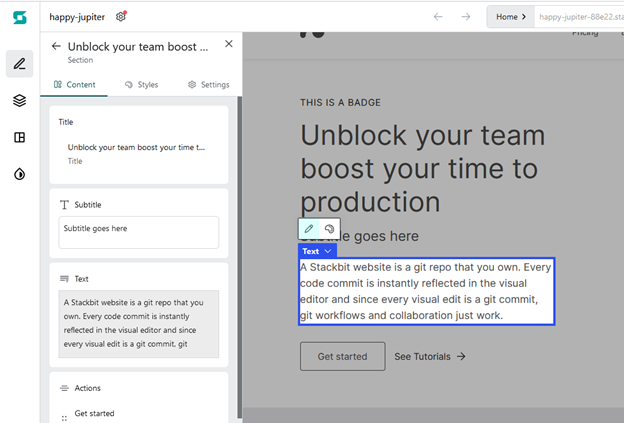Image resolution: width=624 pixels, height=423 pixels.
Task: Open the Home page breadcrumb dropdown
Action: [x=511, y=17]
